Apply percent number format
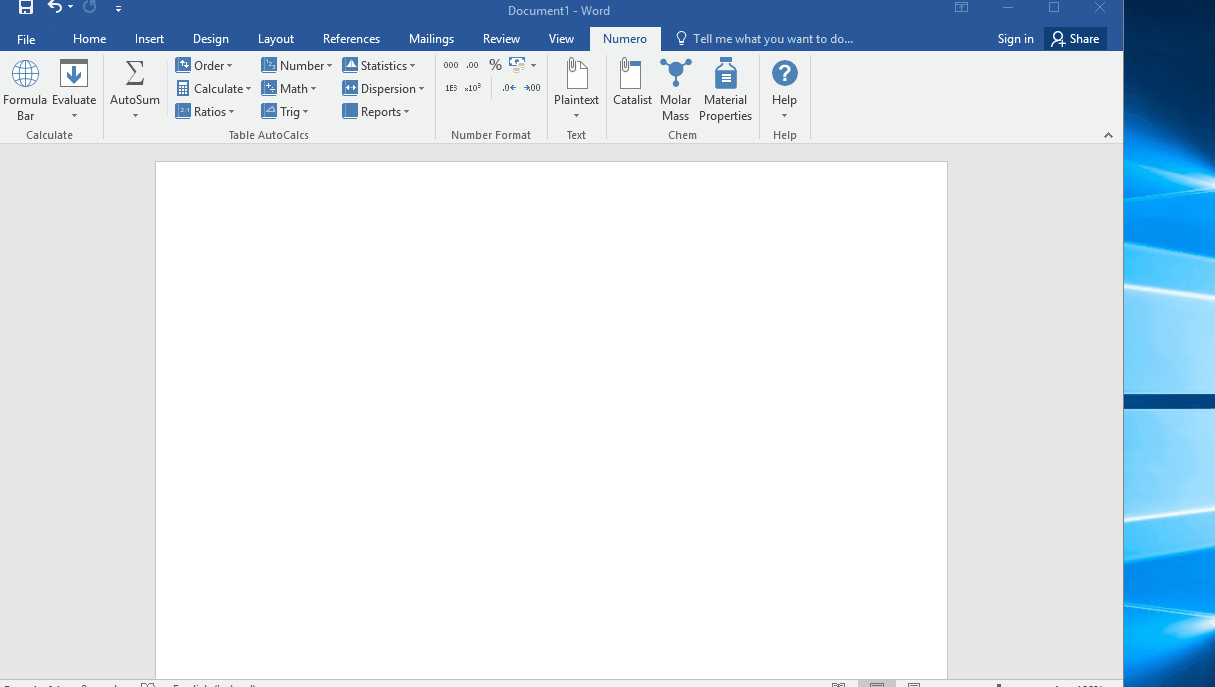This screenshot has height=687, width=1215. coord(495,65)
